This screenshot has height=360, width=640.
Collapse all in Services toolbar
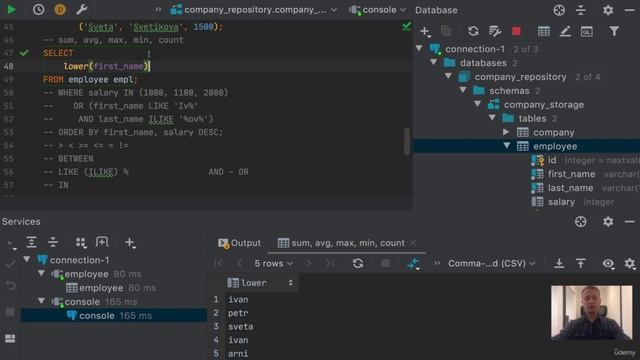[x=53, y=242]
